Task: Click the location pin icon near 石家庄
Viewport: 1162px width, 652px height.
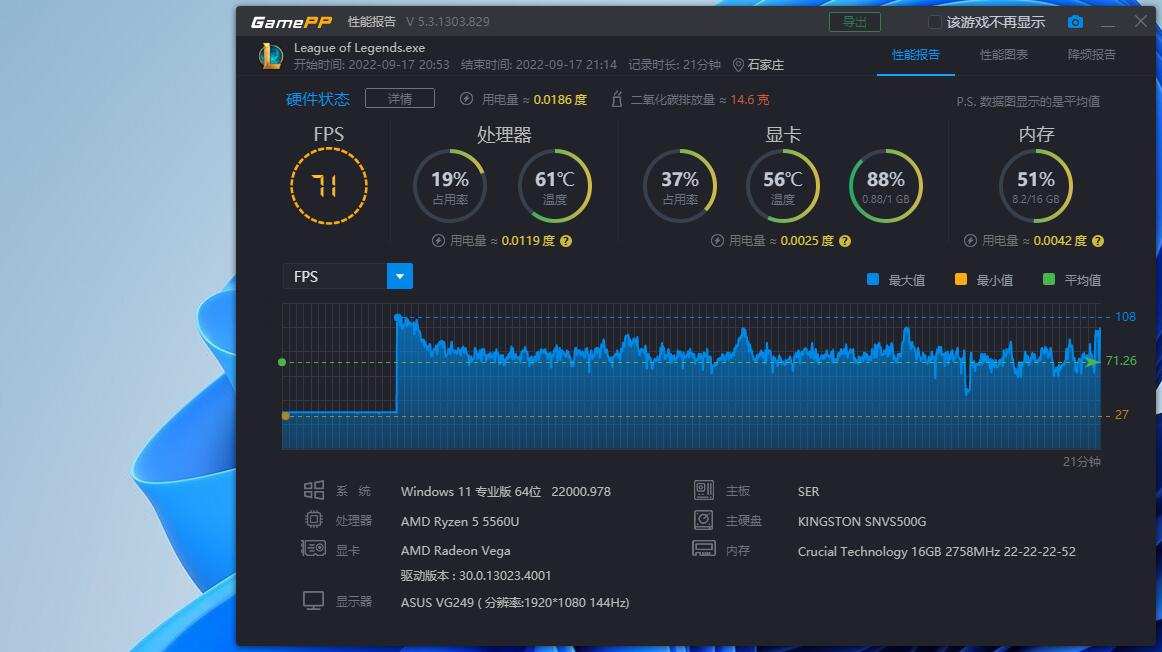Action: coord(738,65)
